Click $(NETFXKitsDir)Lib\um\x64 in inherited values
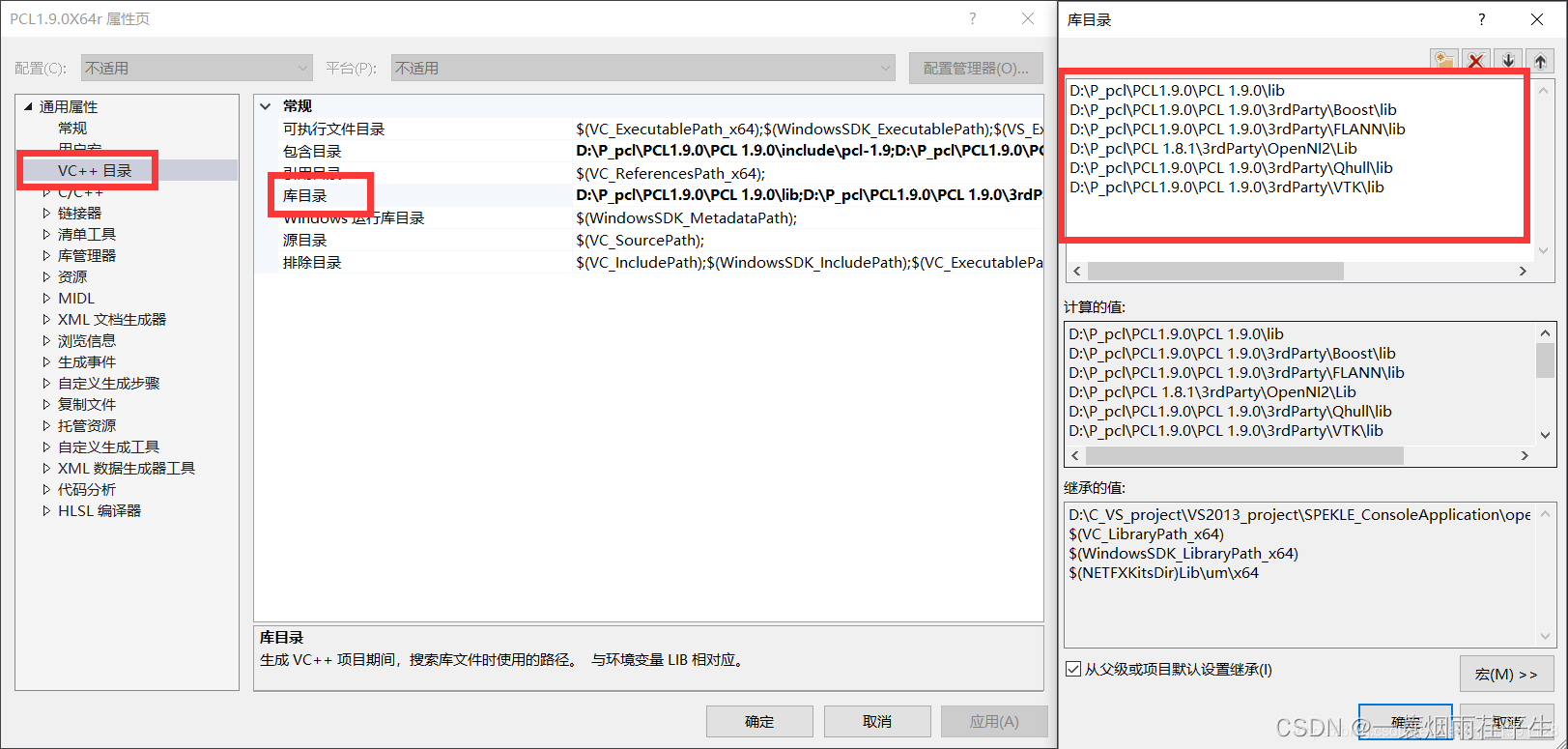Image resolution: width=1568 pixels, height=749 pixels. pos(1163,572)
